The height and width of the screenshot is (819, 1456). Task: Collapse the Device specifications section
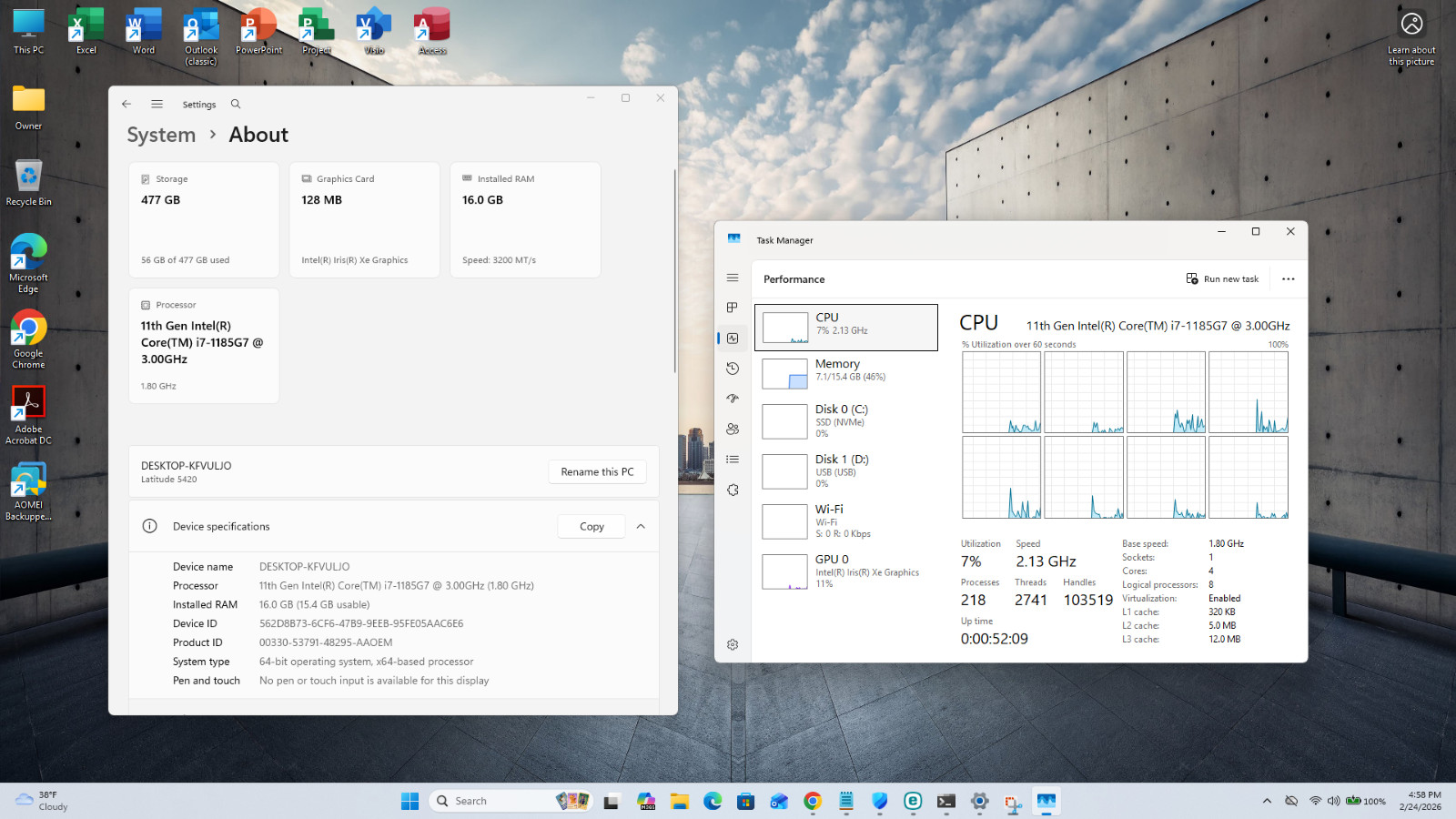[x=641, y=526]
